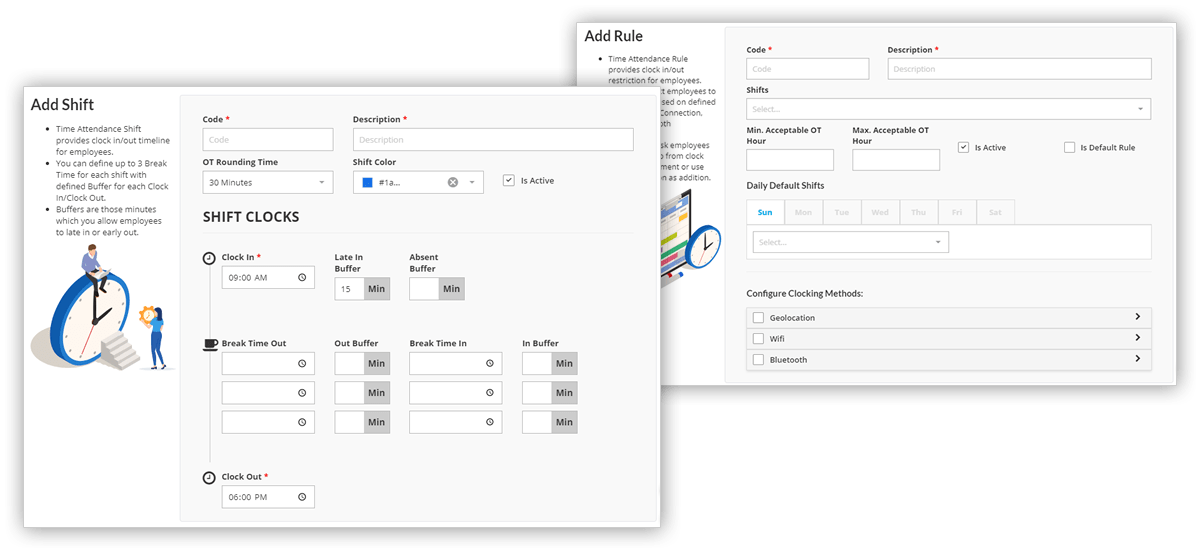The height and width of the screenshot is (553, 1201).
Task: Click the Description field in Add Rule
Action: click(x=1019, y=69)
